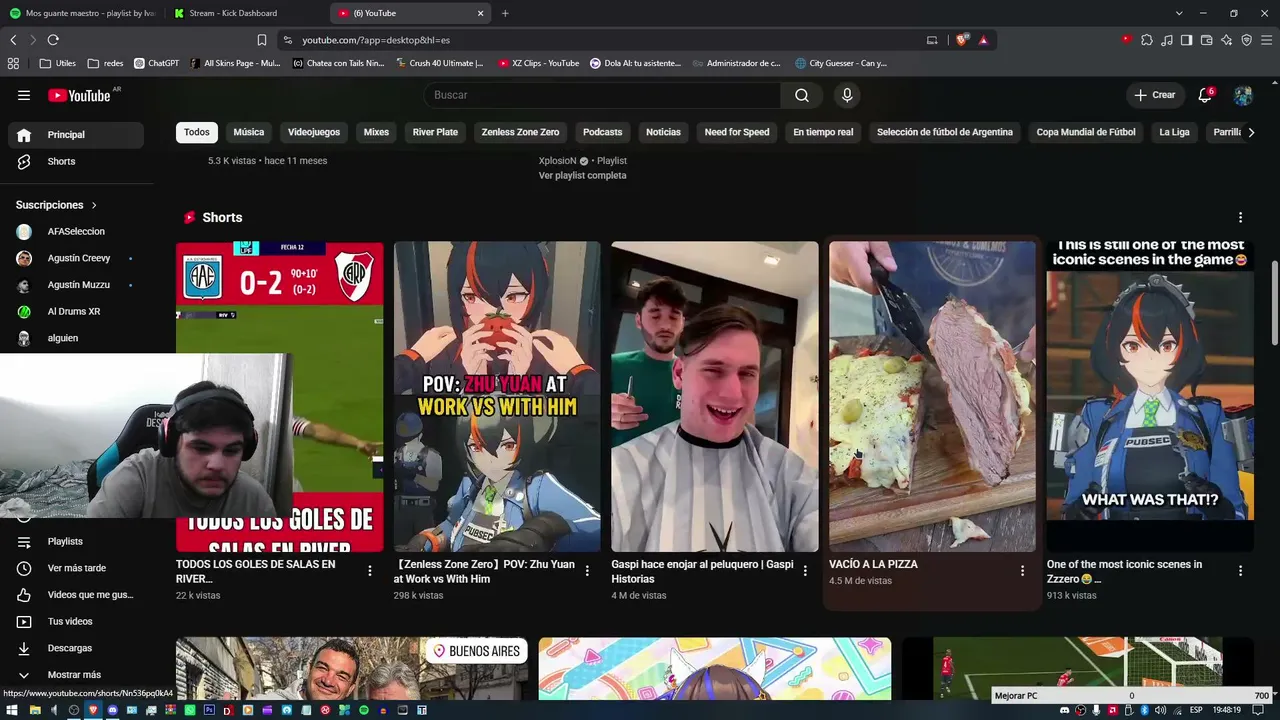1280x720 pixels.
Task: Open Playlists in the sidebar
Action: click(76, 541)
